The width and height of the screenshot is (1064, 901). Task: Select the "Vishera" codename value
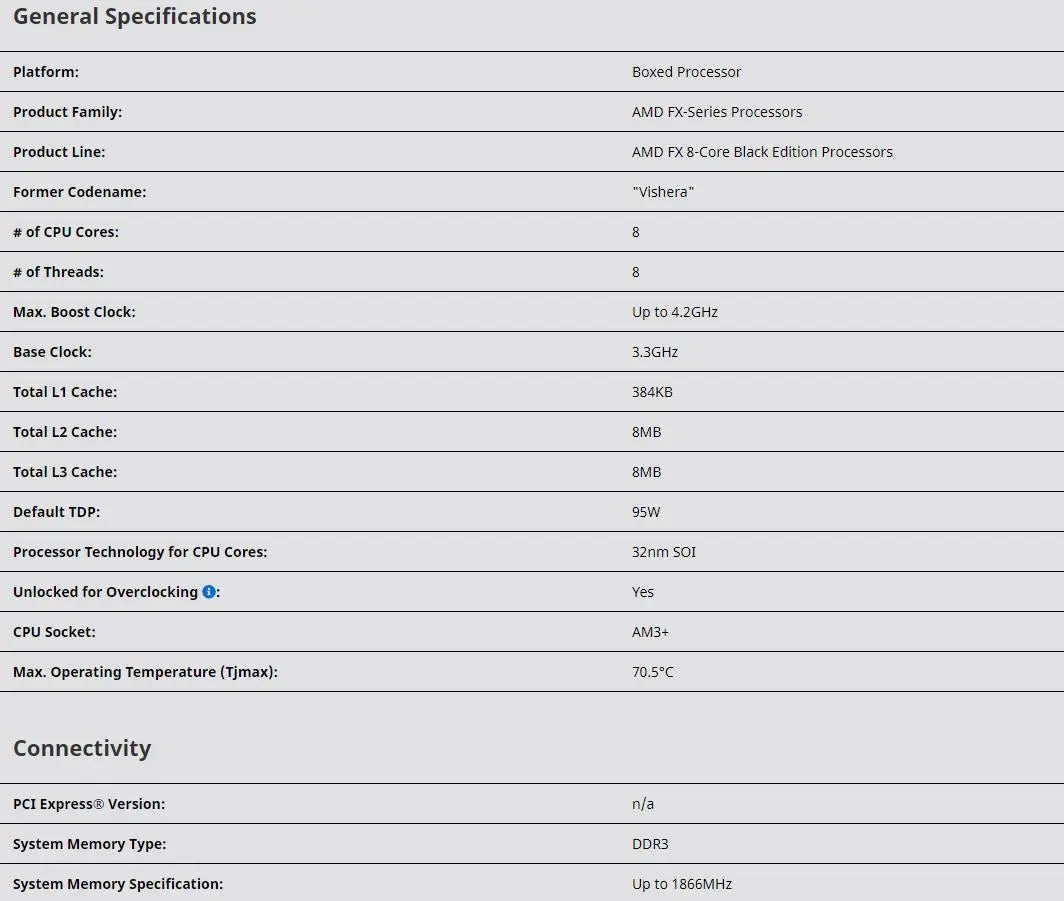coord(663,192)
